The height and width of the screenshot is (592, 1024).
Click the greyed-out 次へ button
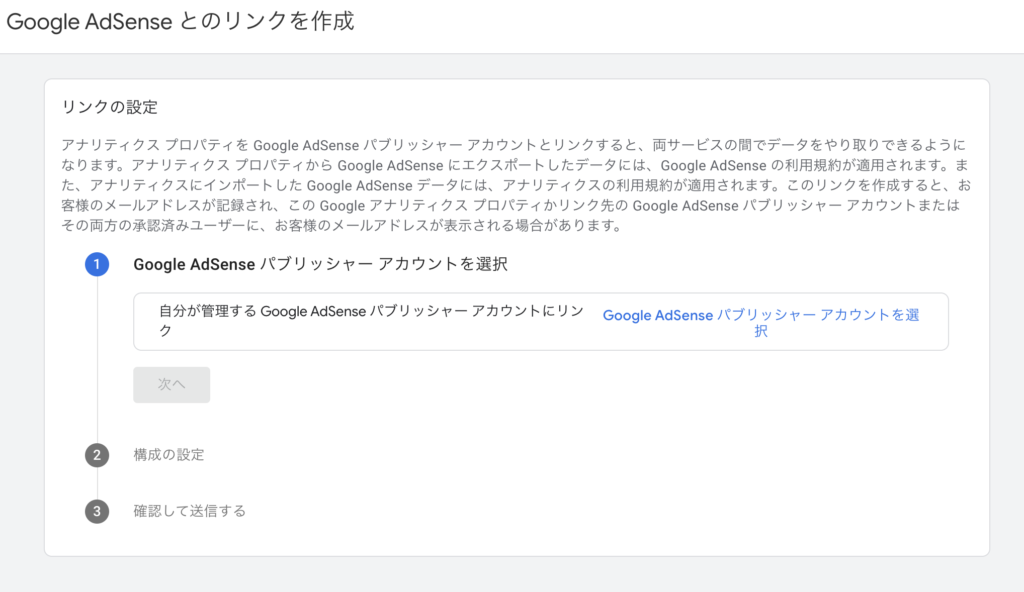click(x=172, y=384)
